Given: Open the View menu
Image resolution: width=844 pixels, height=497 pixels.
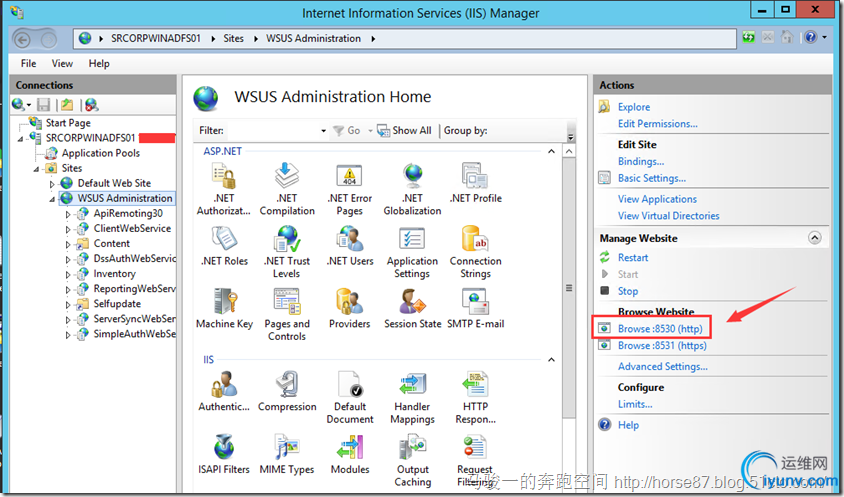Looking at the screenshot, I should pos(62,64).
